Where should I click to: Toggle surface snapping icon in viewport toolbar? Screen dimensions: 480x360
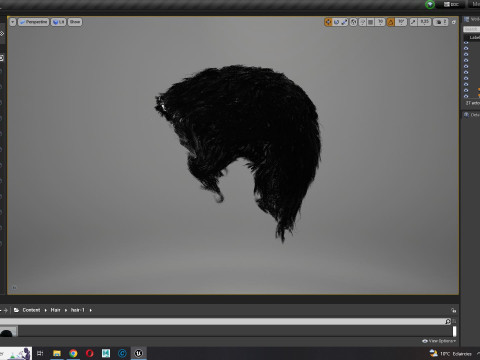tap(362, 22)
